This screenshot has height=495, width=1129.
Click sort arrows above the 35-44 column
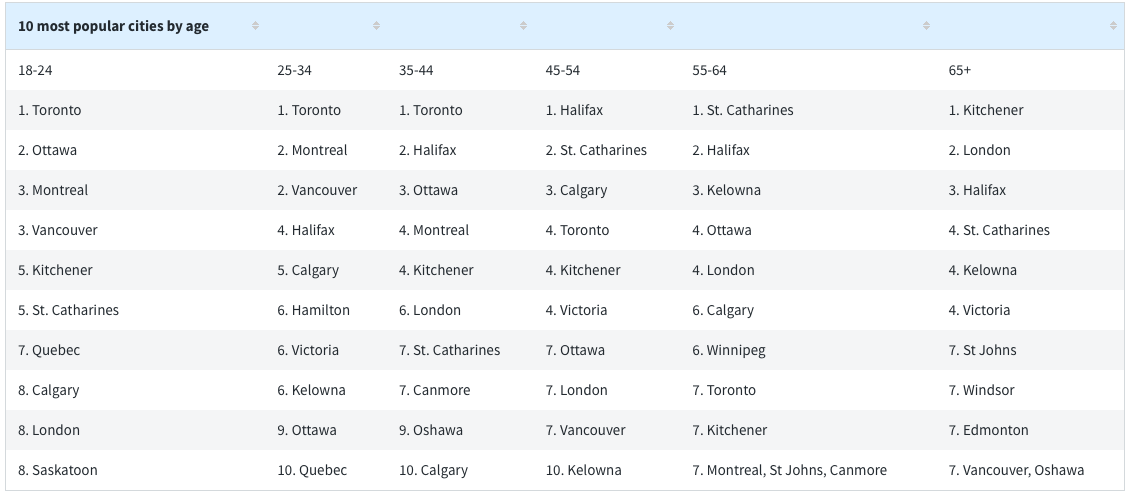523,26
